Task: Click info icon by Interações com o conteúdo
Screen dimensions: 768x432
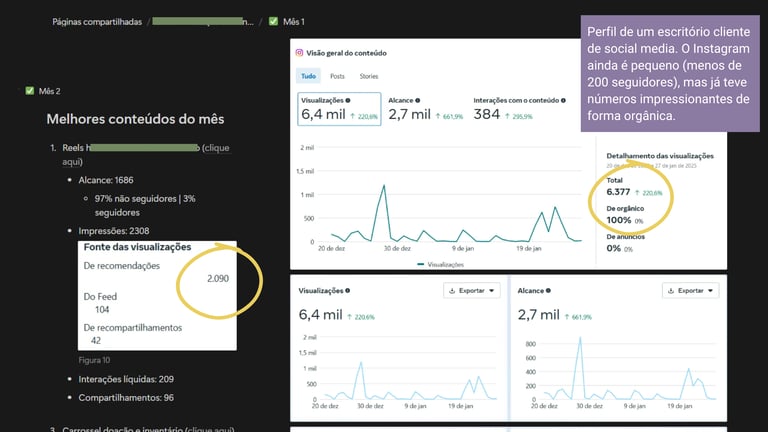Action: [x=563, y=100]
